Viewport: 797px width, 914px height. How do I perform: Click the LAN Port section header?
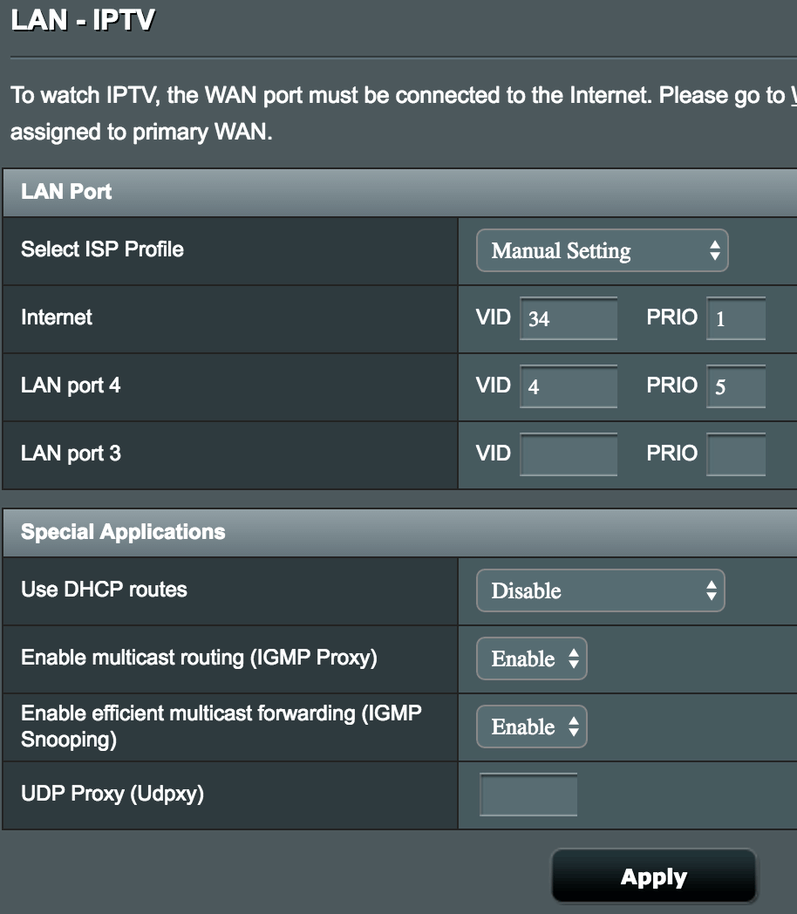pos(66,191)
